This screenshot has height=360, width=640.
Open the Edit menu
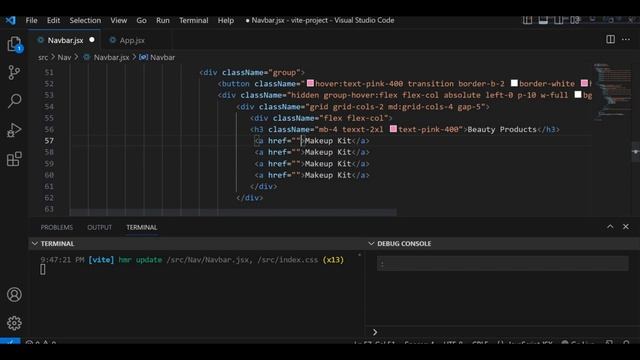pyautogui.click(x=53, y=20)
